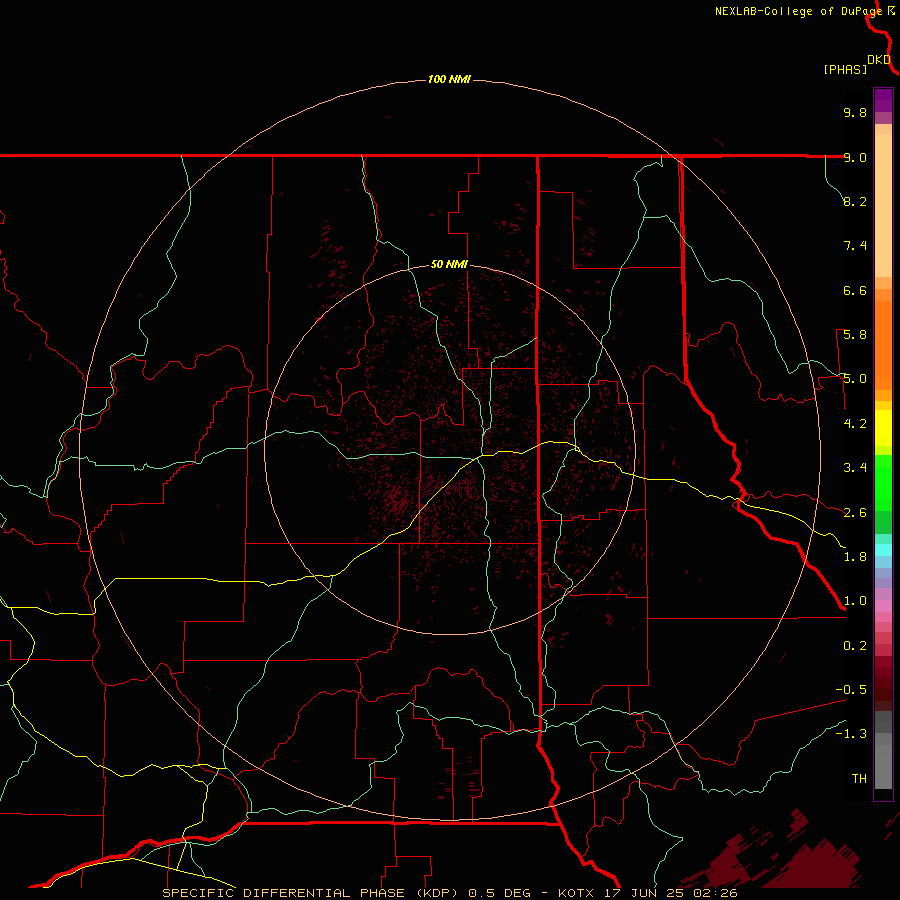Viewport: 900px width, 900px height.
Task: Click the [PHAS] legend title
Action: coord(845,69)
